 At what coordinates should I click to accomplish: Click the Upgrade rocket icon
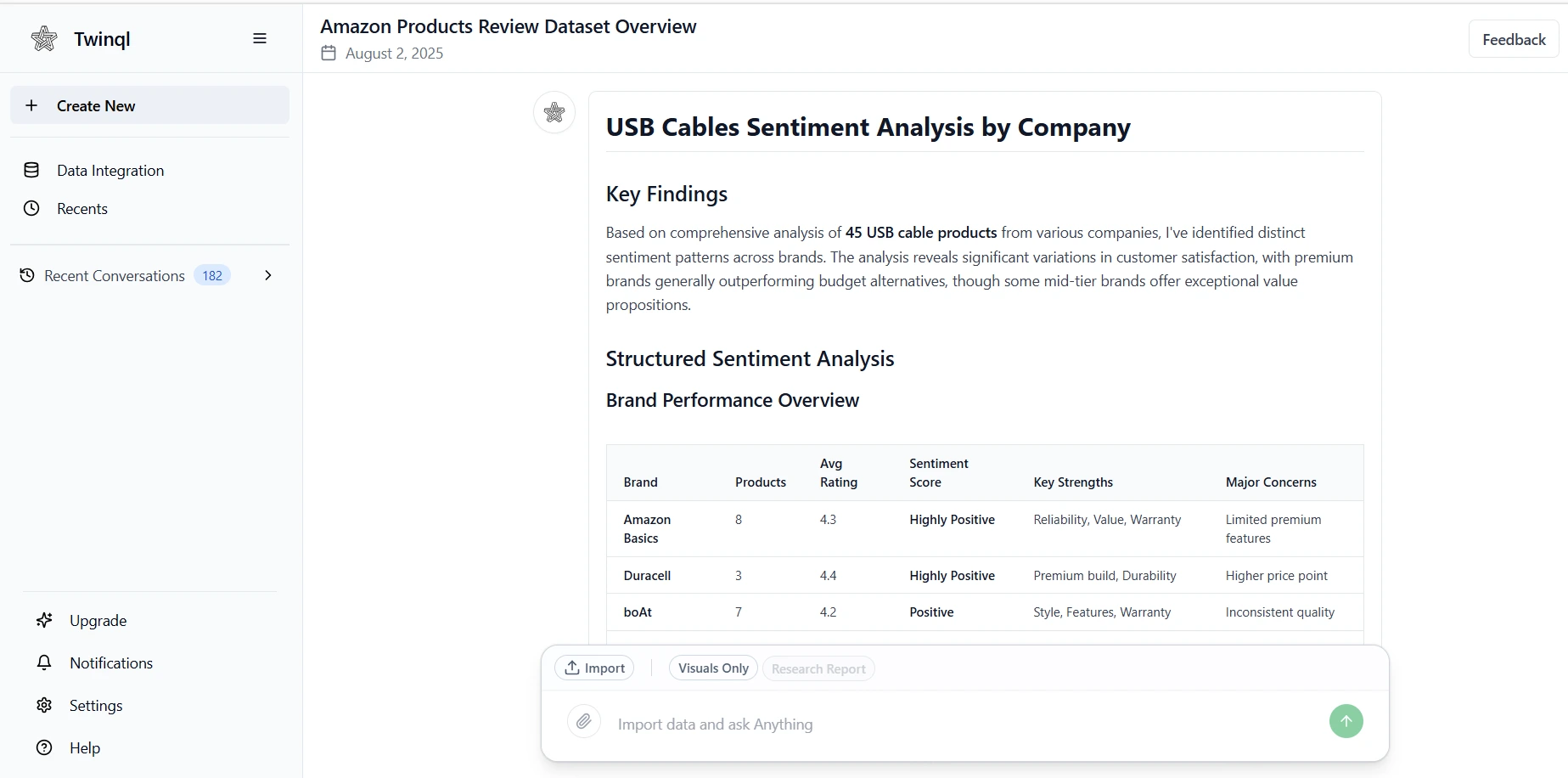43,621
